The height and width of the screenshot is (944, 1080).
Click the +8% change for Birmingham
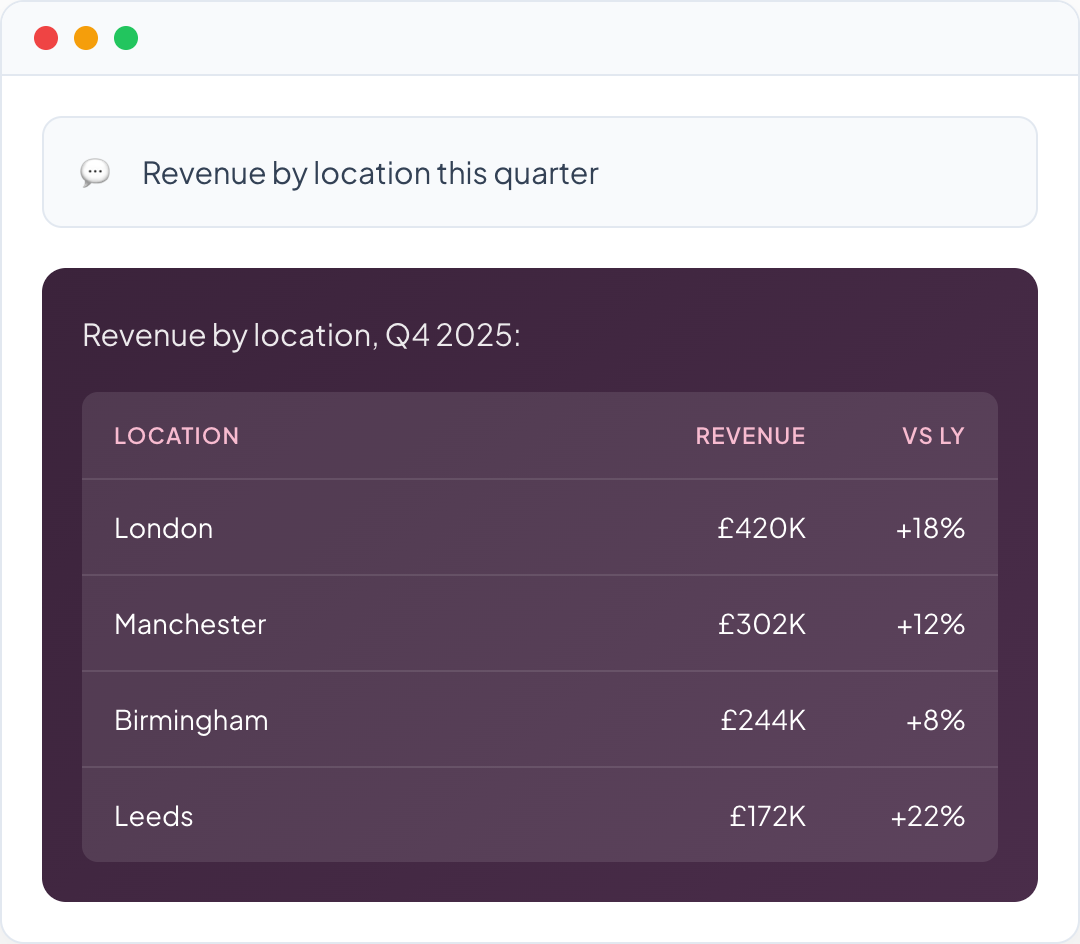[x=935, y=720]
